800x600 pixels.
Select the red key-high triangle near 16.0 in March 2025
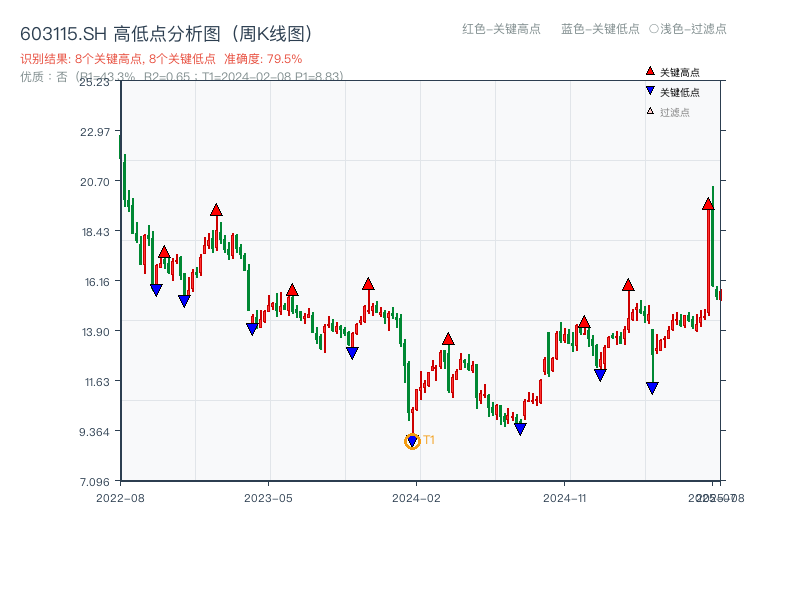[629, 285]
